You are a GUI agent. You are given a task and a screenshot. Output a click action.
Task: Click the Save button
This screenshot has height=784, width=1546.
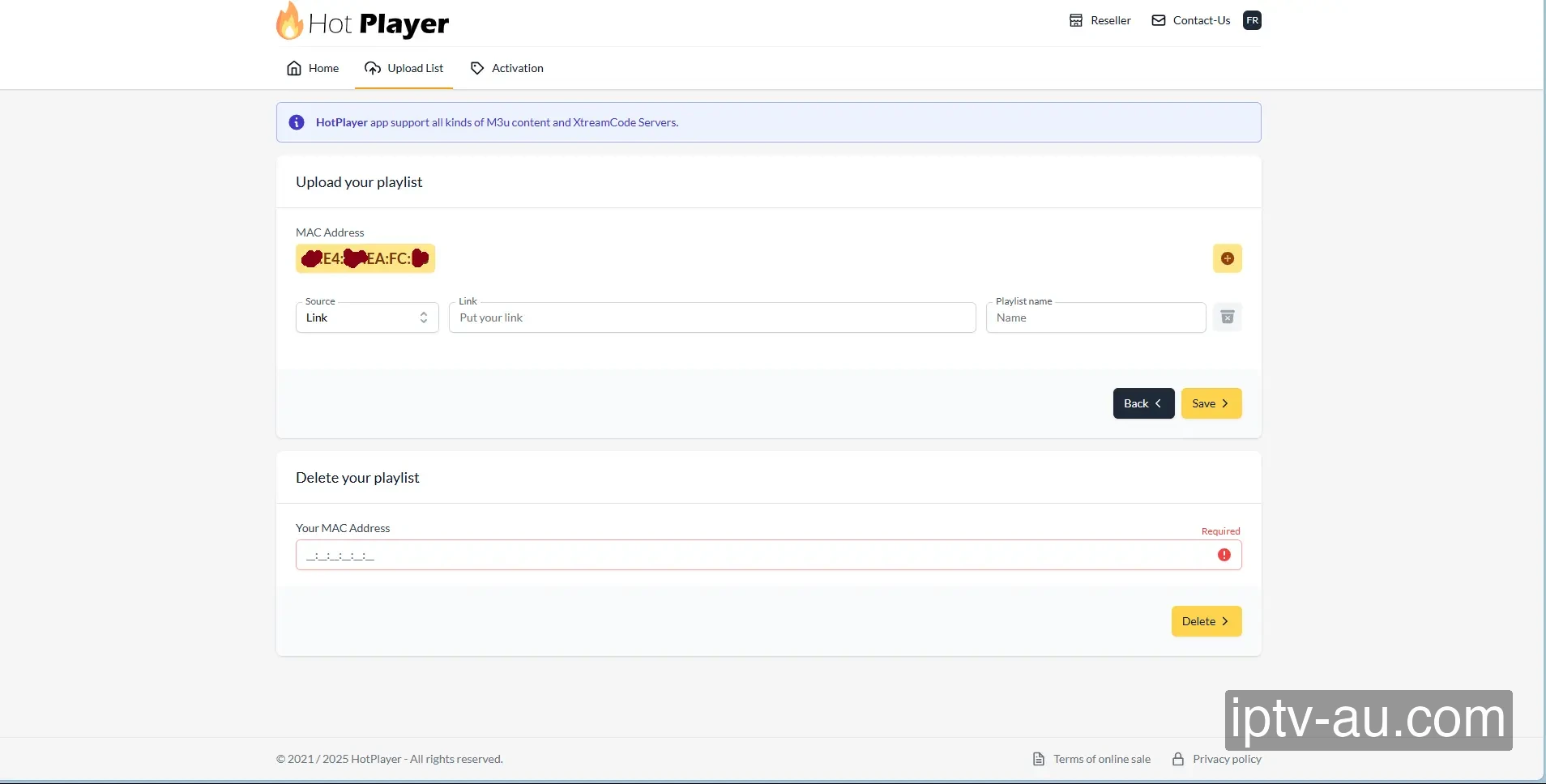coord(1211,403)
